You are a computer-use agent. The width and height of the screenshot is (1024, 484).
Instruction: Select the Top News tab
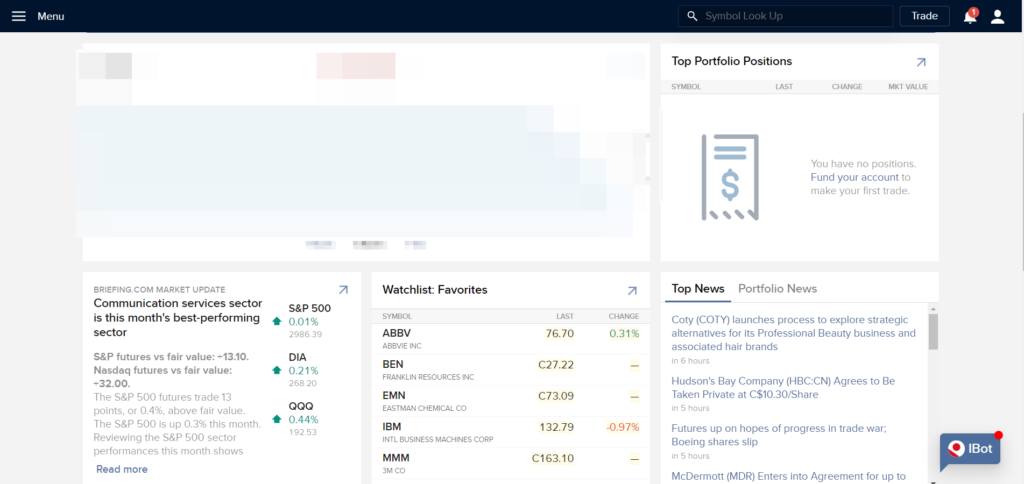pyautogui.click(x=698, y=289)
